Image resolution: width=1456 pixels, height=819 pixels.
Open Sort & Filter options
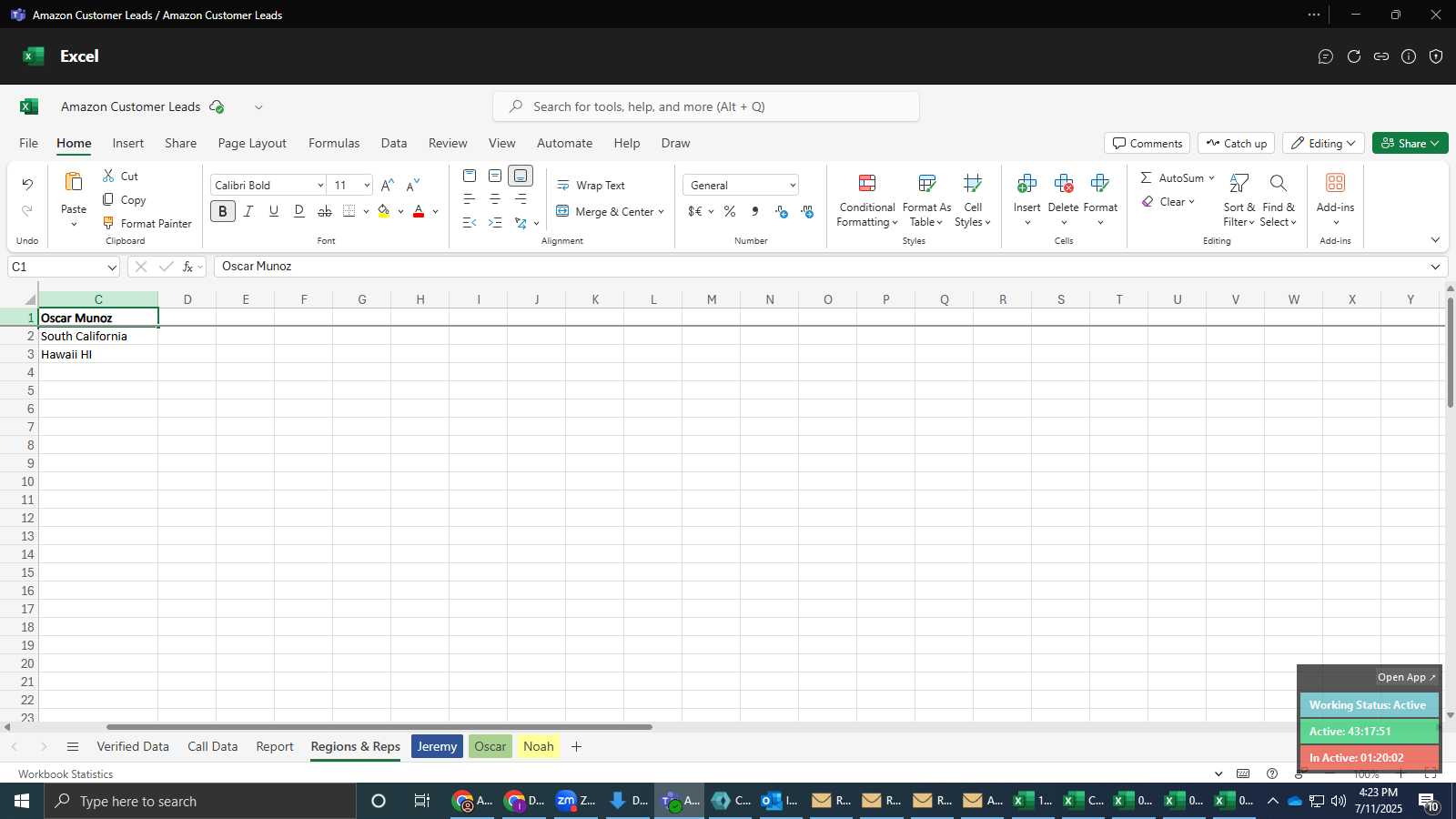pos(1239,201)
